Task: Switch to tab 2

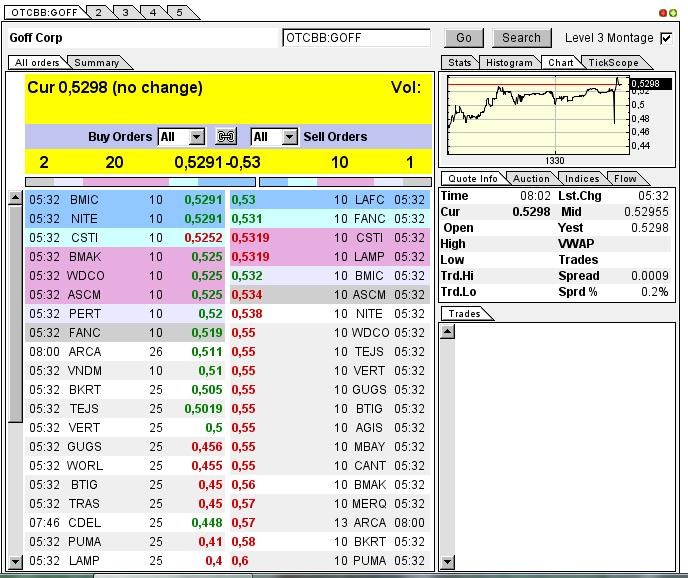Action: (x=99, y=12)
